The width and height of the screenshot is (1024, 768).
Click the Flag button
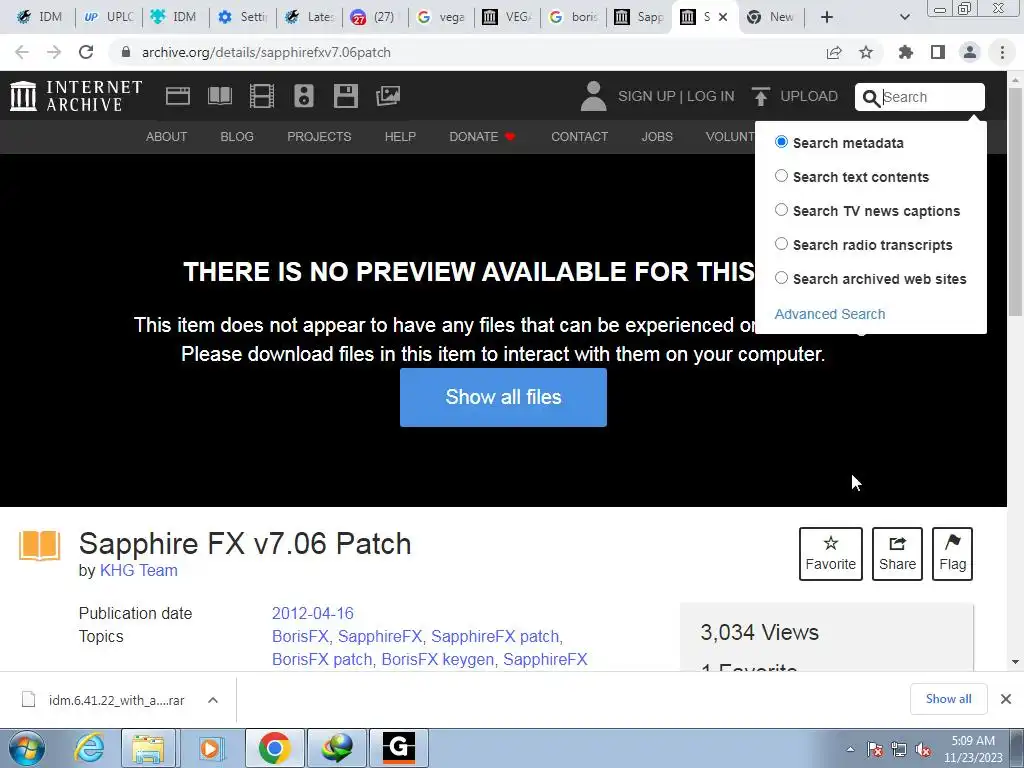[952, 554]
